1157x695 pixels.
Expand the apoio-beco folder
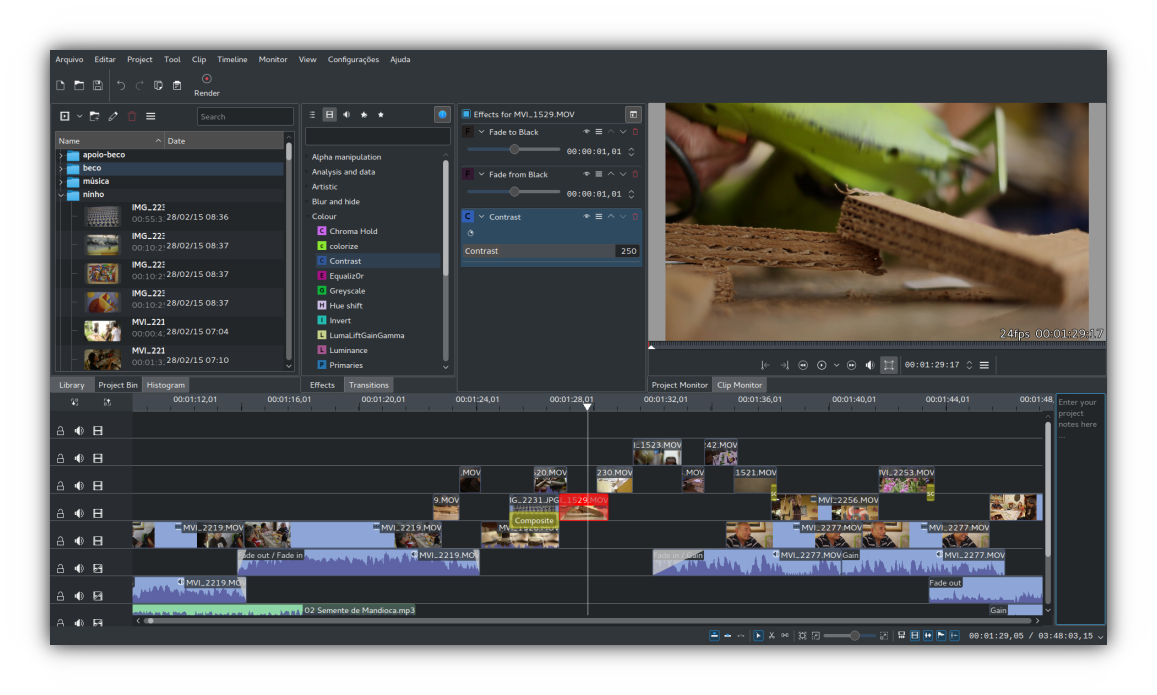(61, 156)
